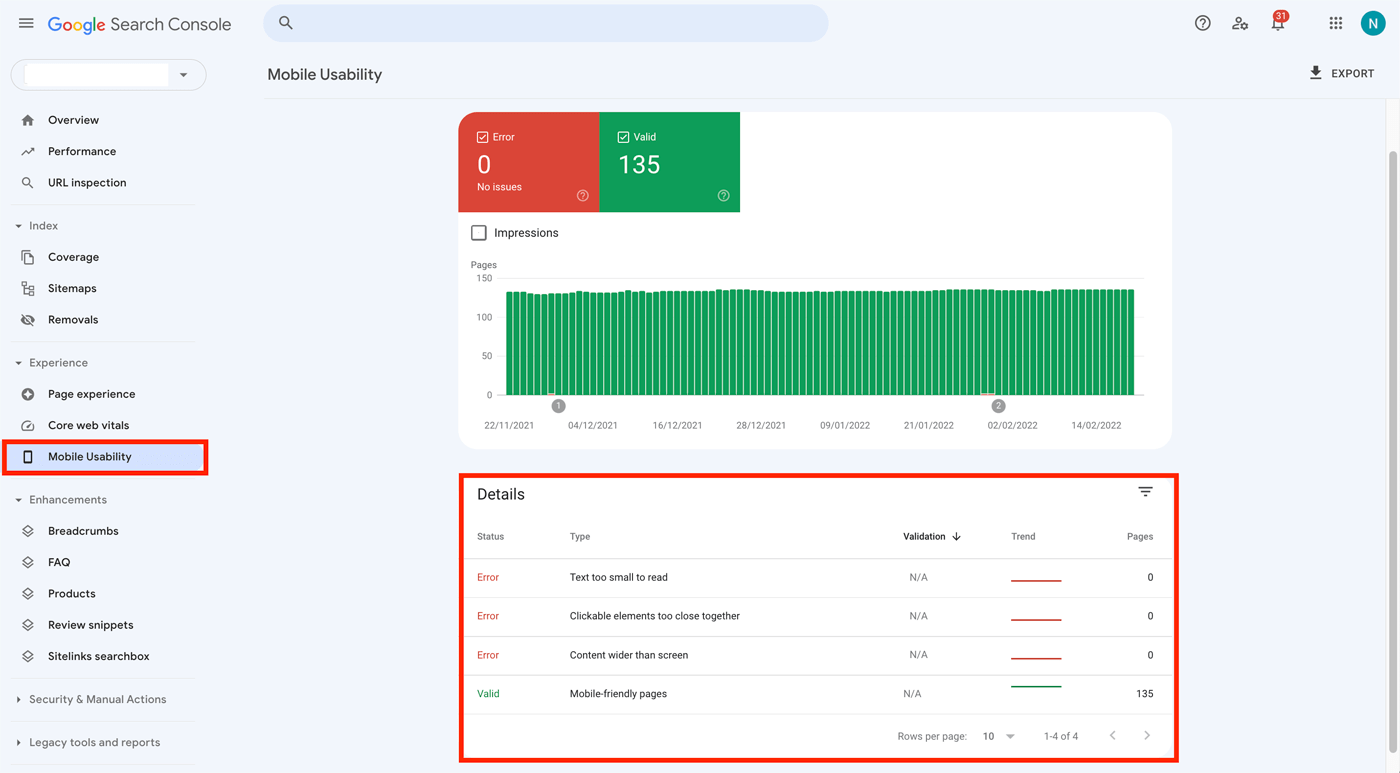
Task: Export the Mobile Usability report
Action: point(1341,73)
